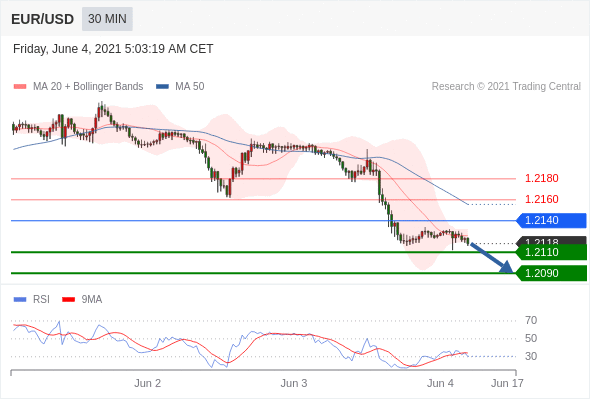Click the Jun 2 date axis label
590x400 pixels.
148,383
